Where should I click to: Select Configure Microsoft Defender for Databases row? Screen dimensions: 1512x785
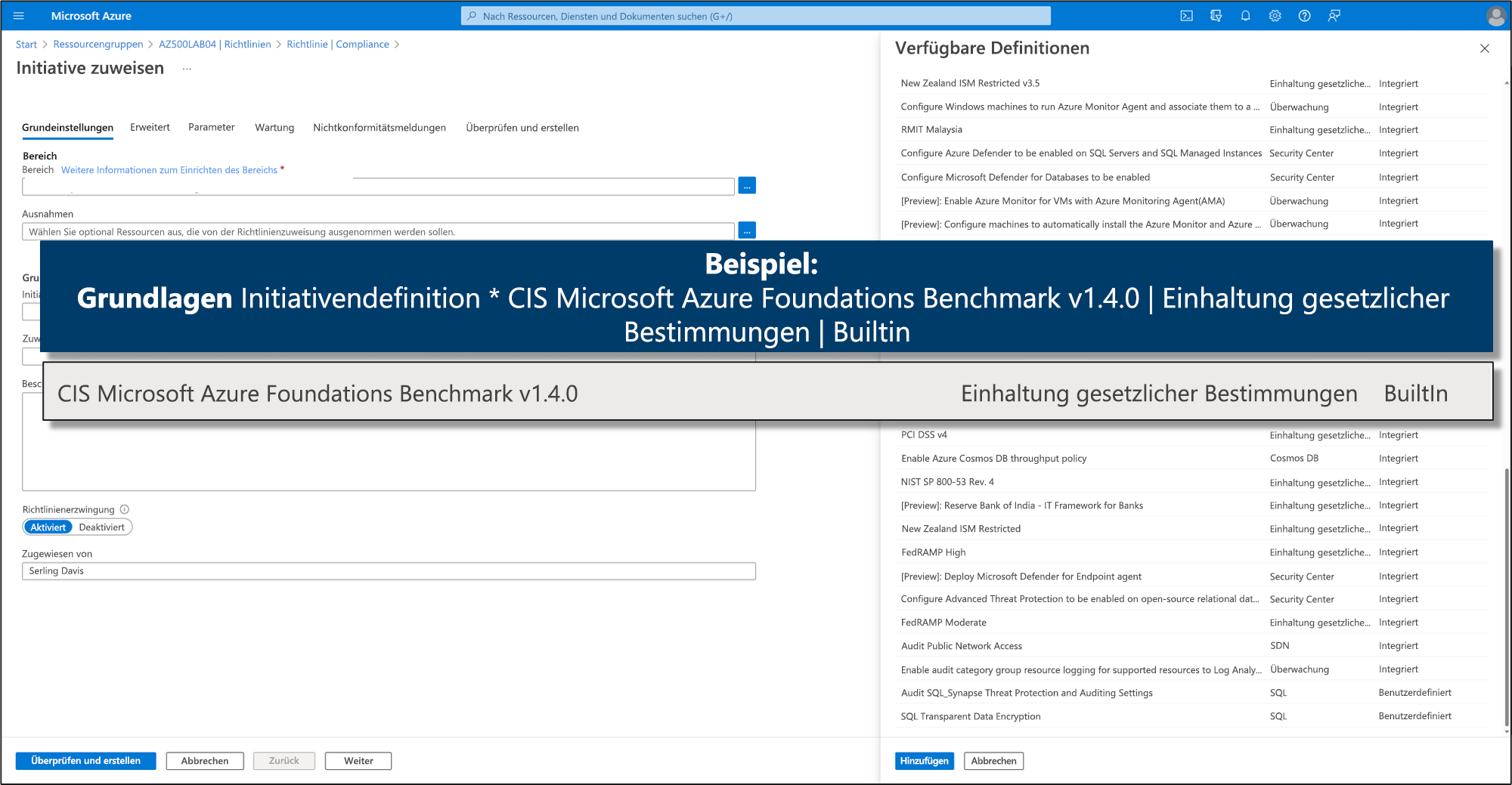[x=1193, y=178]
